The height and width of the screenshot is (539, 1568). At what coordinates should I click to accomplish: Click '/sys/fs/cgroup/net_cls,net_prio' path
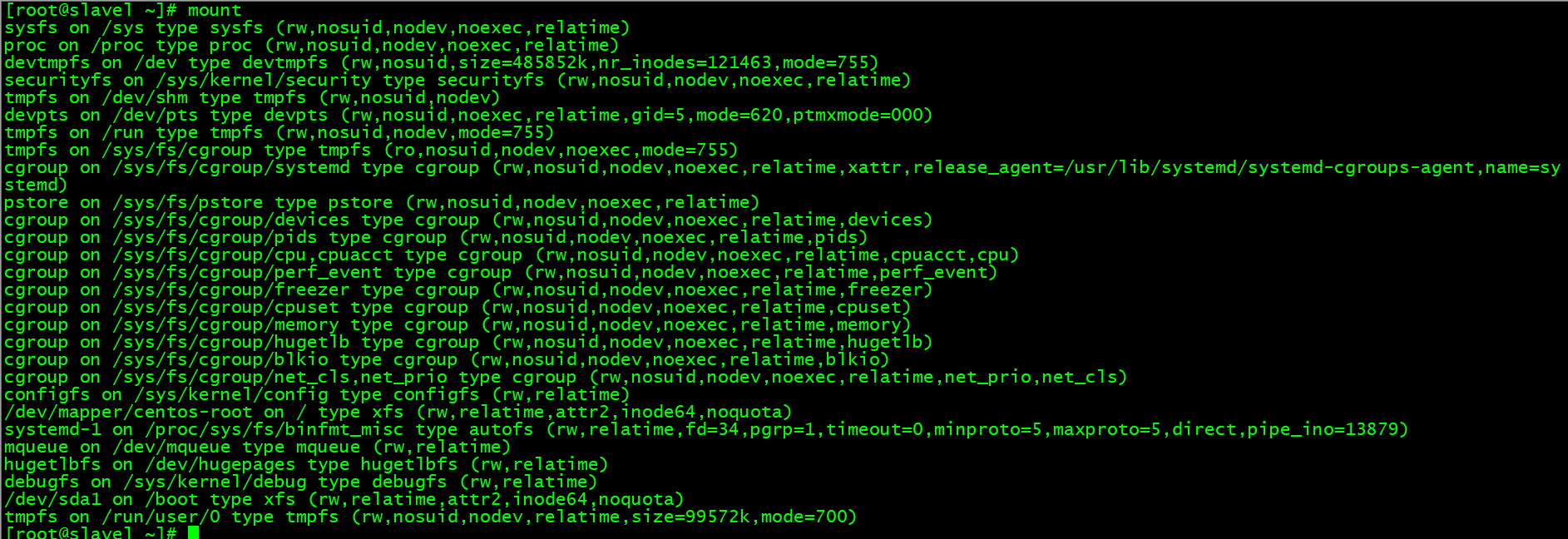pos(279,377)
